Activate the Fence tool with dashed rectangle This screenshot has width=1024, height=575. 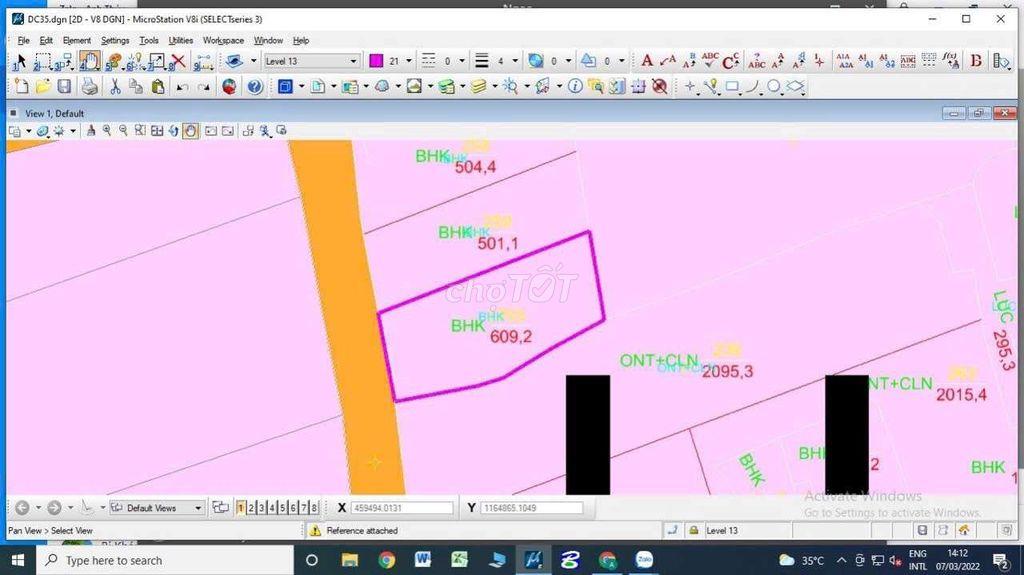42,61
